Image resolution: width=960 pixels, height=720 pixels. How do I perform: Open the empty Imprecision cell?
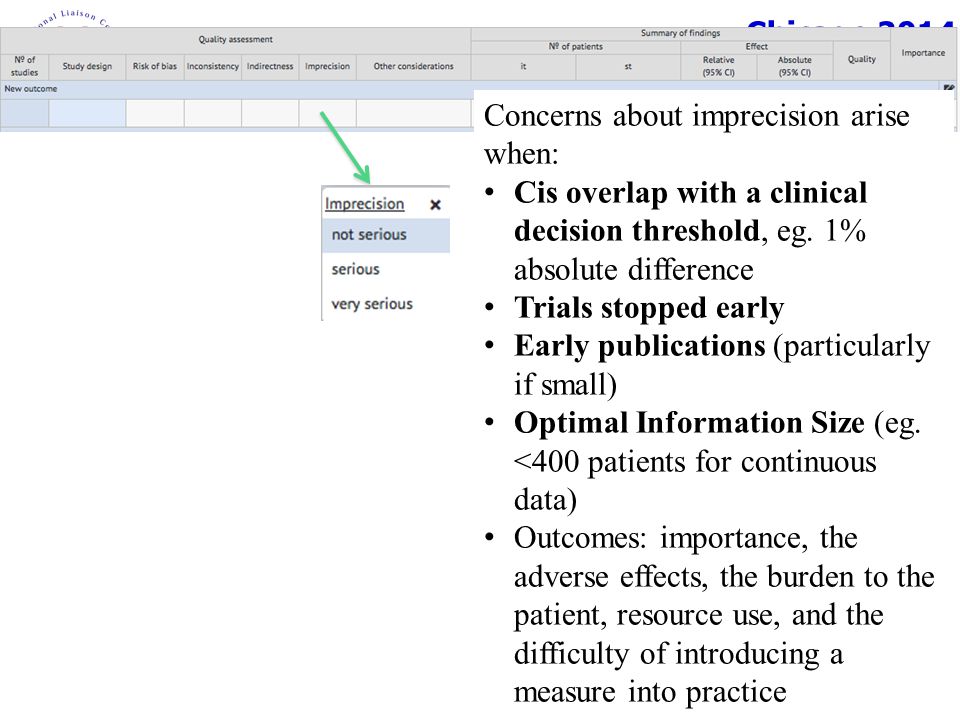click(328, 113)
